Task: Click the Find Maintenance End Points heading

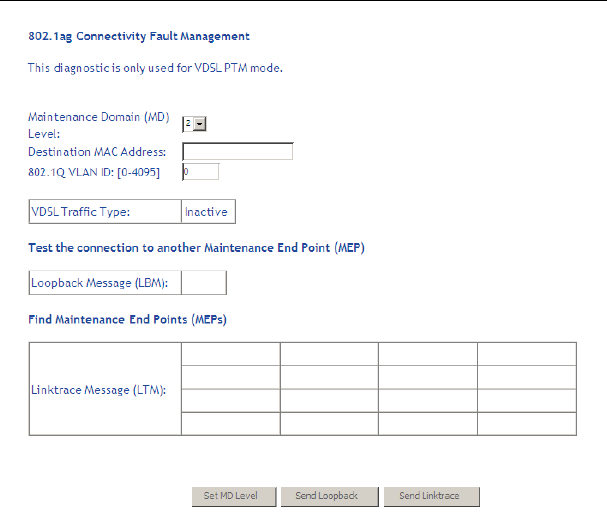Action: (129, 319)
